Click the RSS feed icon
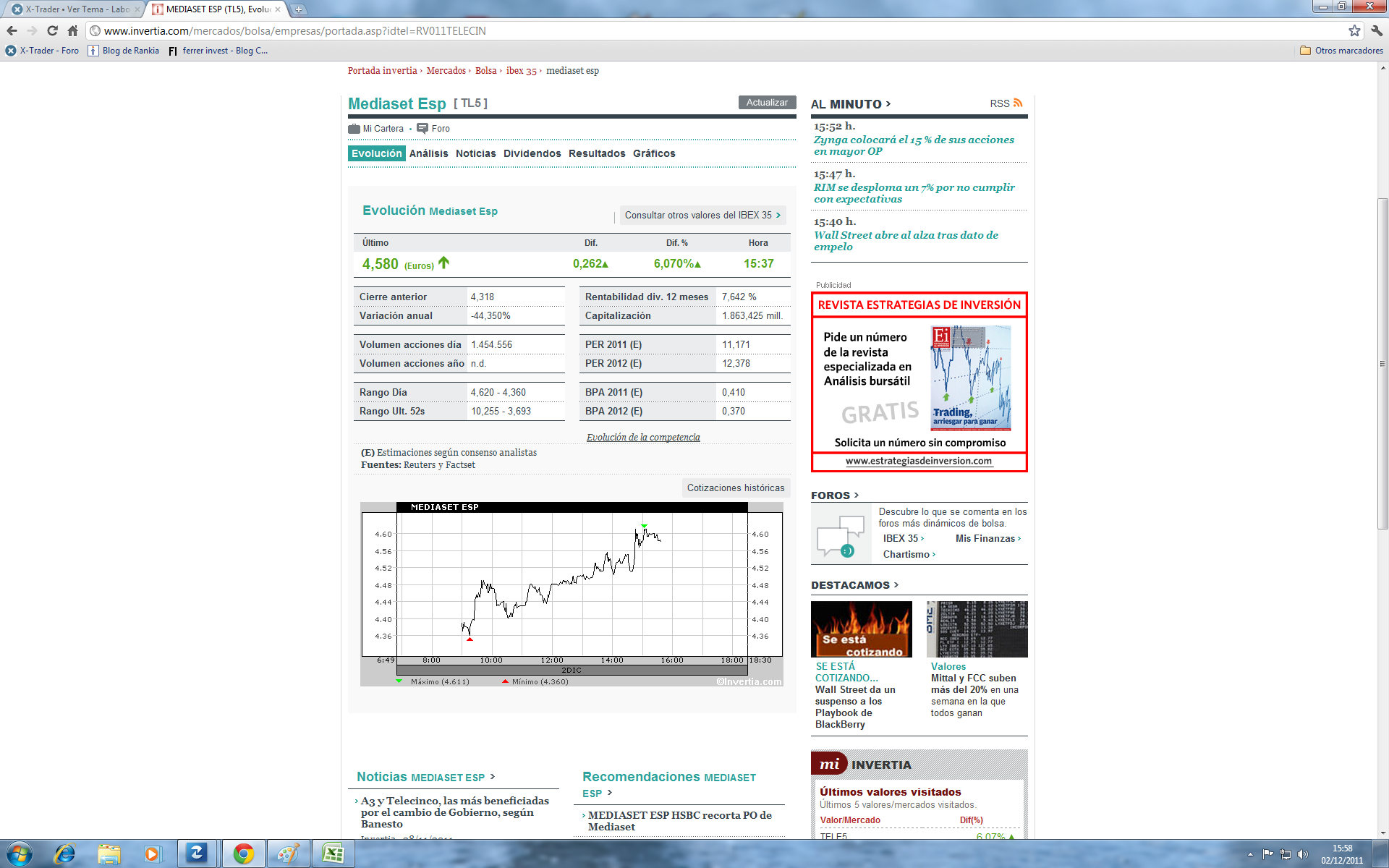This screenshot has height=868, width=1389. tap(1018, 103)
